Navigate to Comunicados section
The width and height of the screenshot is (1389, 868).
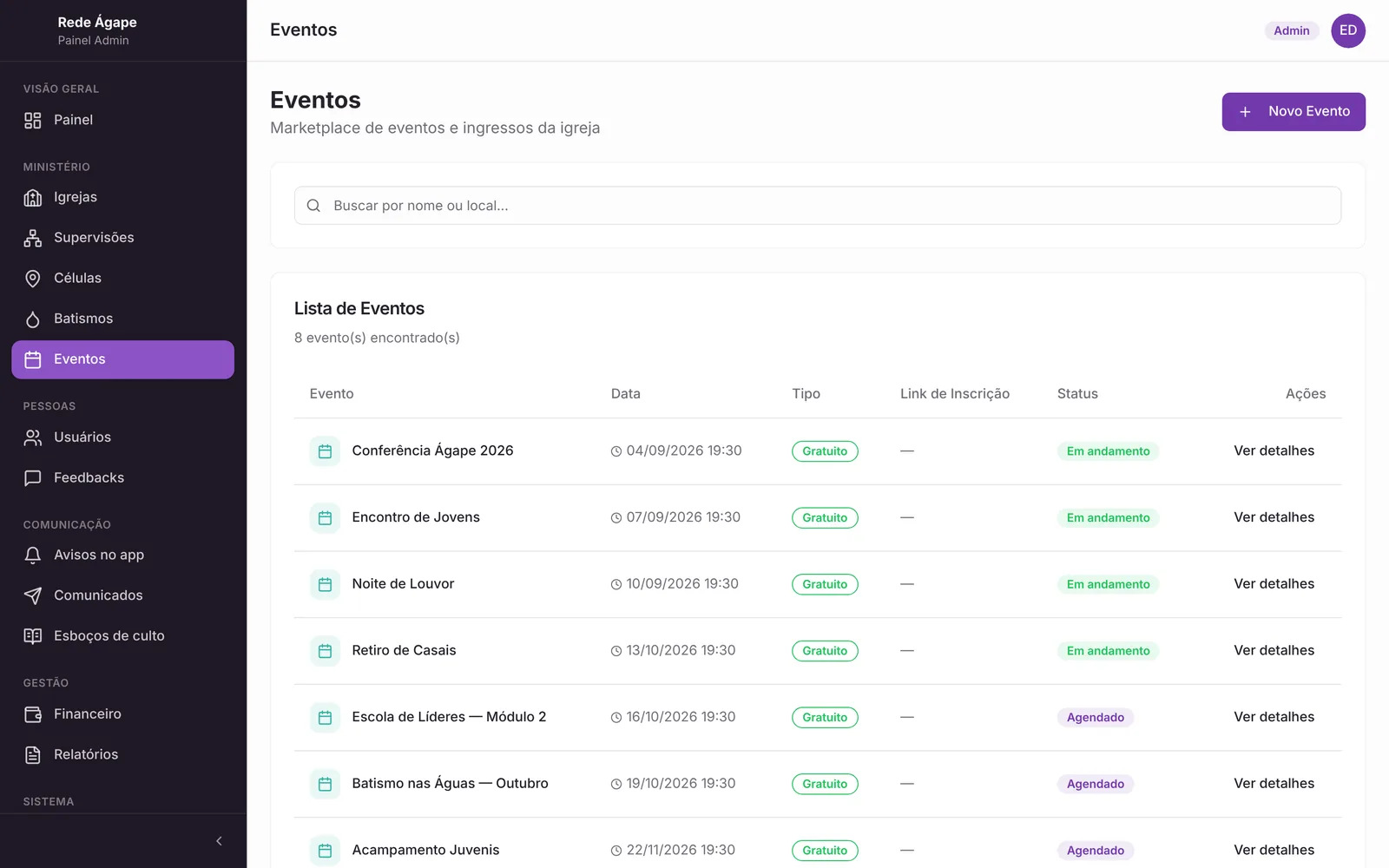point(122,595)
